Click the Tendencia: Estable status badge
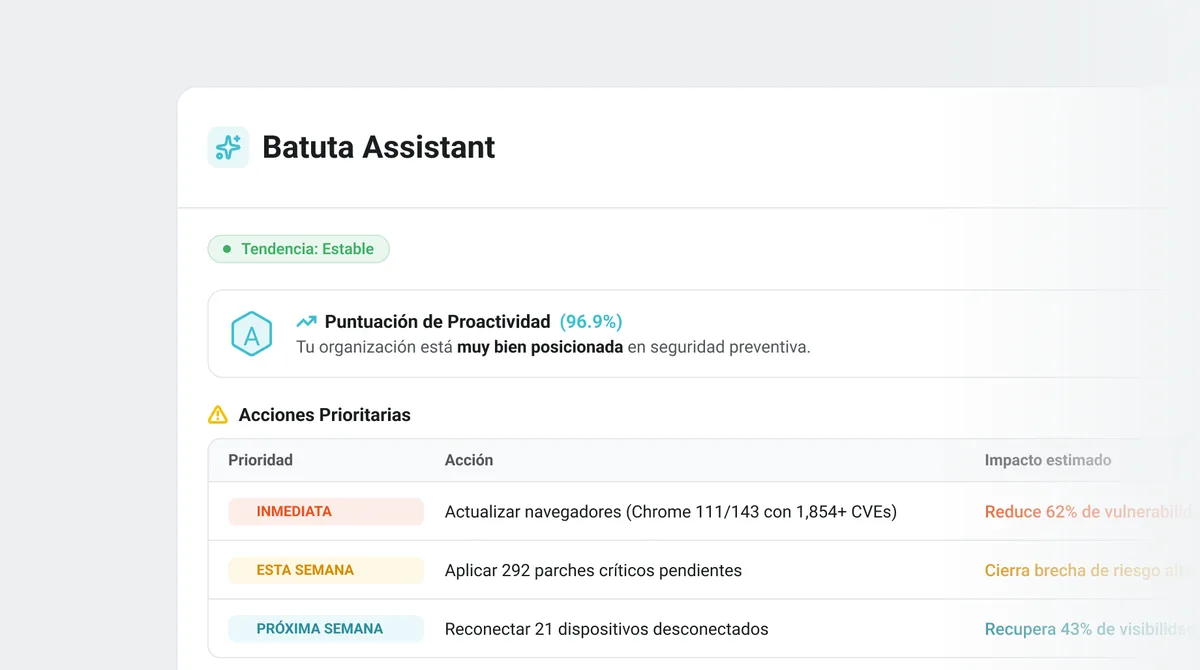The width and height of the screenshot is (1200, 670). pos(298,249)
